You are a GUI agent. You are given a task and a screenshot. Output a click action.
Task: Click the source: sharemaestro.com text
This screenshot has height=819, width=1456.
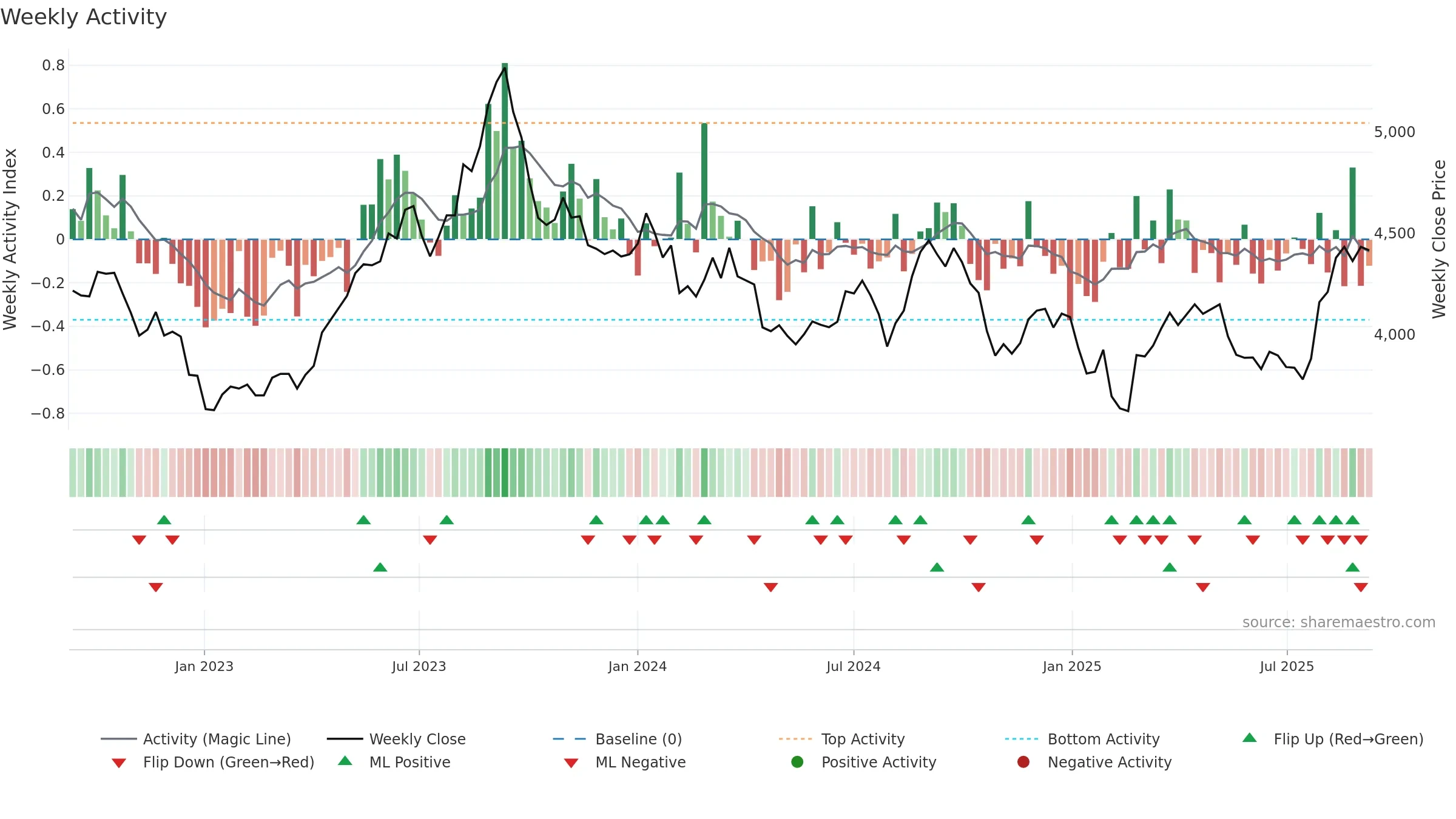click(1339, 622)
